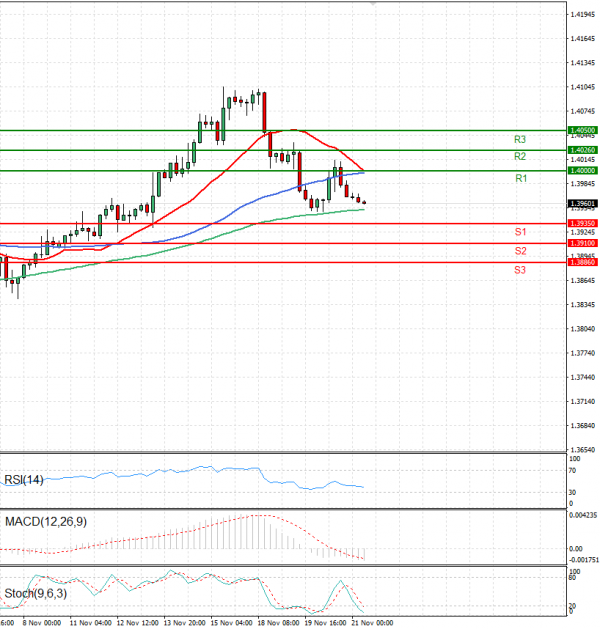Image resolution: width=600 pixels, height=629 pixels.
Task: Click the R1 resistance label
Action: (521, 178)
